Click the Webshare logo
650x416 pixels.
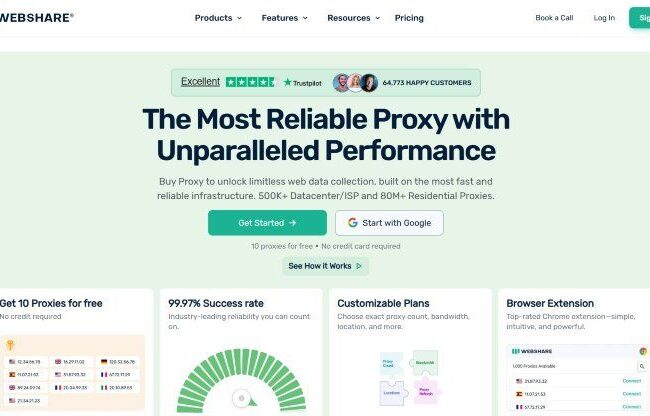[36, 18]
